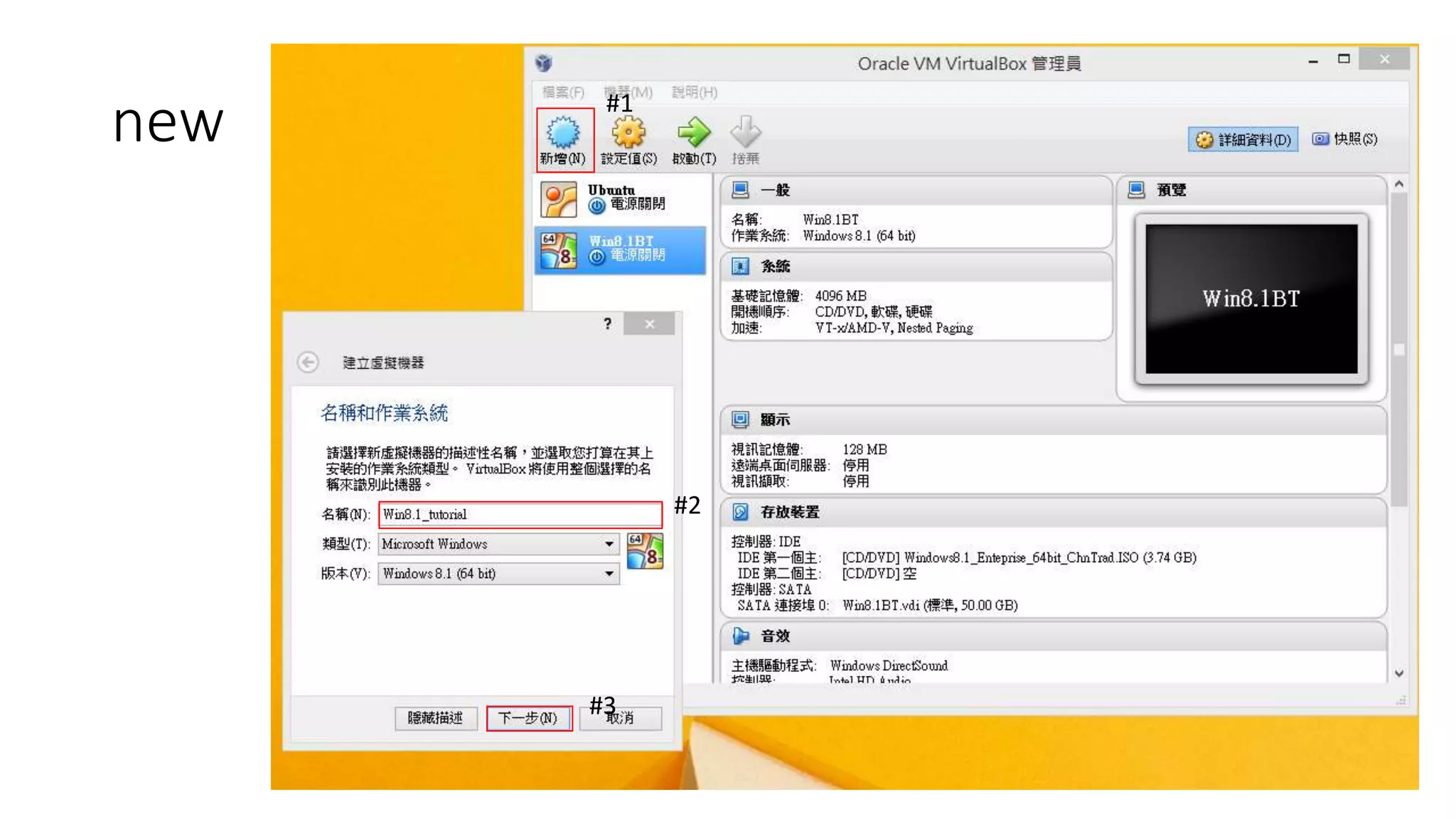Open the File (檔案) menu
1456x819 pixels.
coord(563,92)
